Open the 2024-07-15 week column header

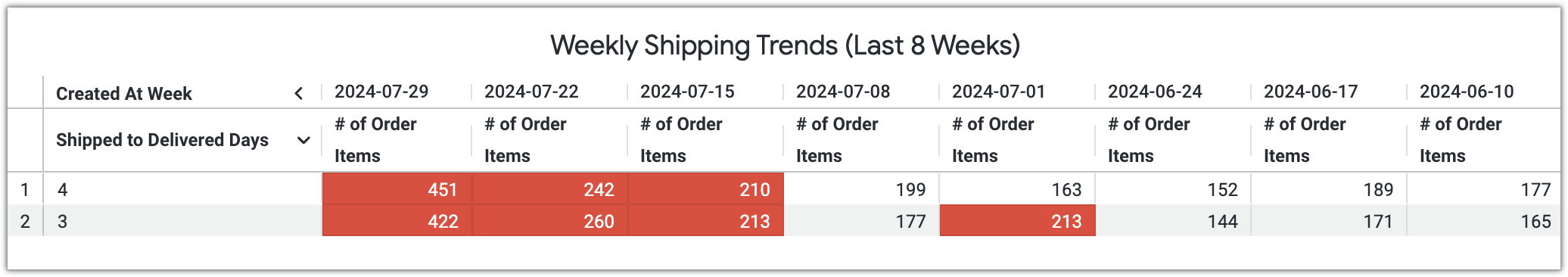[x=687, y=92]
